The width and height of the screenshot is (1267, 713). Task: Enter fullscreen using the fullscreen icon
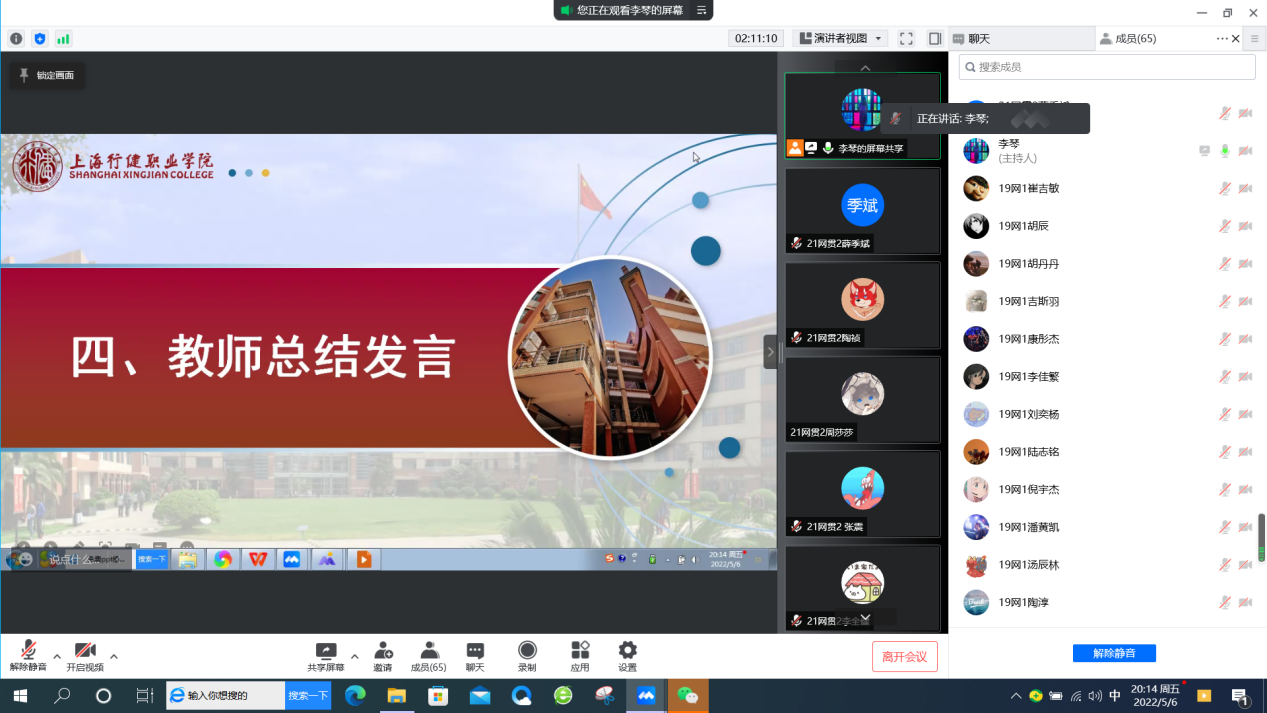pyautogui.click(x=906, y=39)
